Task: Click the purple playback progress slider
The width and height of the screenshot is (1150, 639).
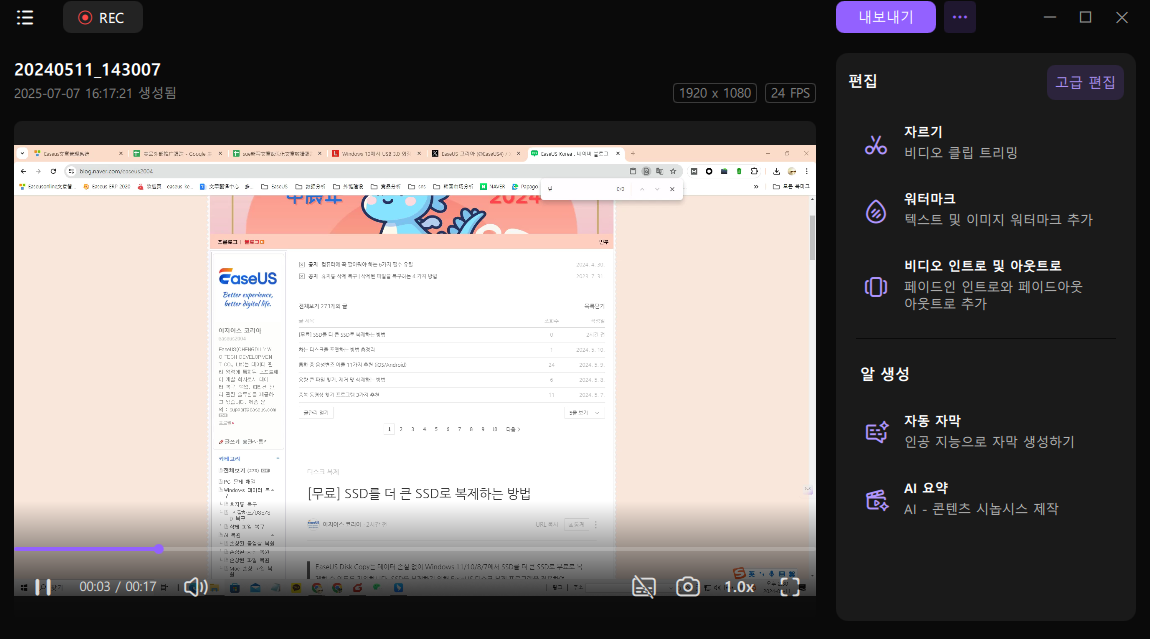Action: 160,548
